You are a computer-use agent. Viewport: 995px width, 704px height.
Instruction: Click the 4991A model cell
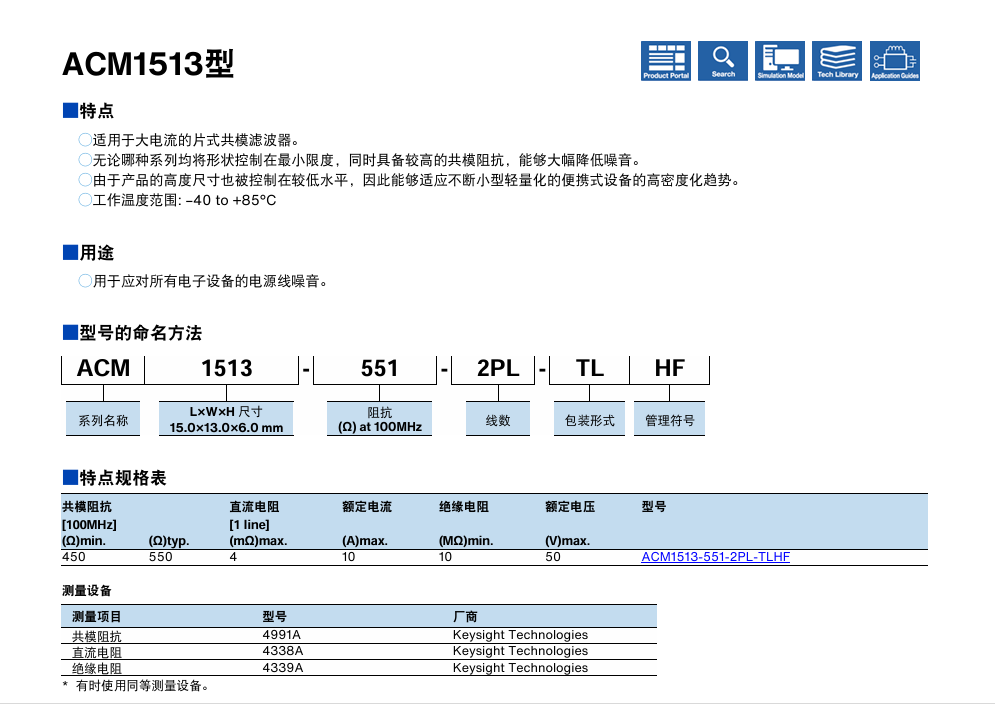pos(282,635)
